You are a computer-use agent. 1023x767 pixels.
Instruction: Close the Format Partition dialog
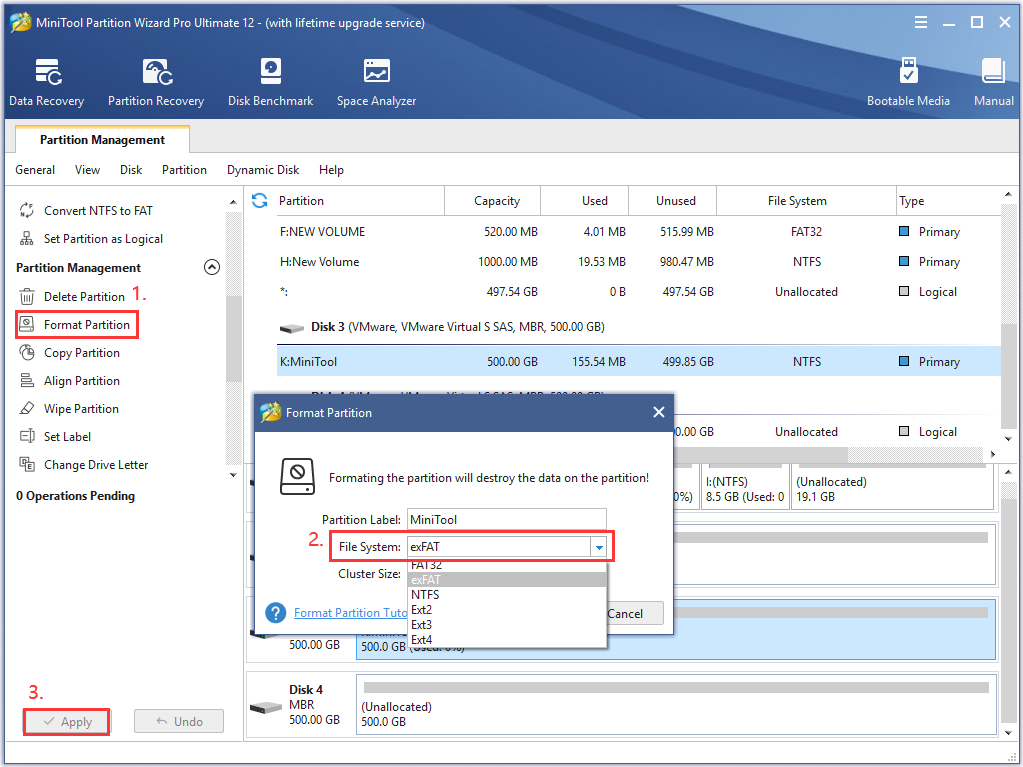tap(658, 412)
